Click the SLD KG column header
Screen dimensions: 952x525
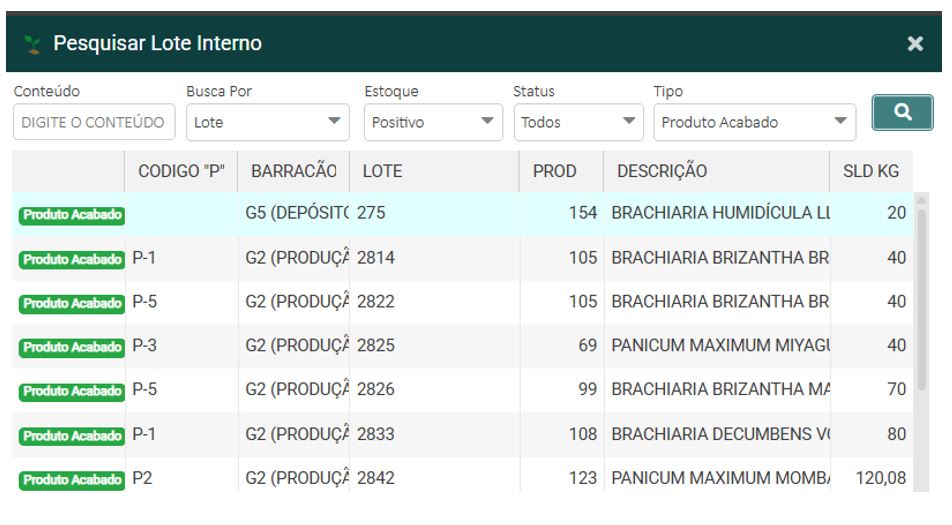pos(870,171)
